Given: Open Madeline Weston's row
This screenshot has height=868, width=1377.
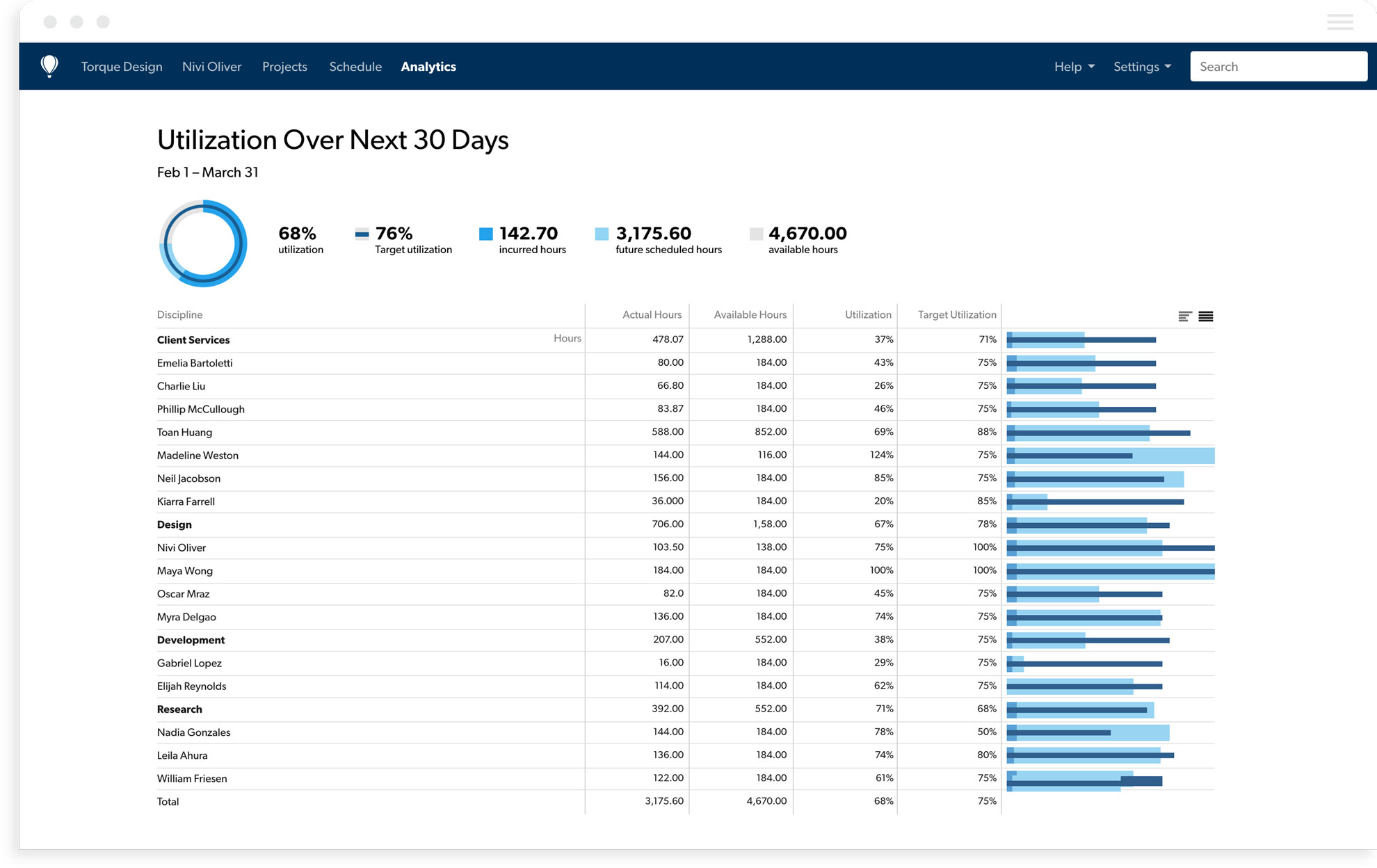Looking at the screenshot, I should (198, 456).
